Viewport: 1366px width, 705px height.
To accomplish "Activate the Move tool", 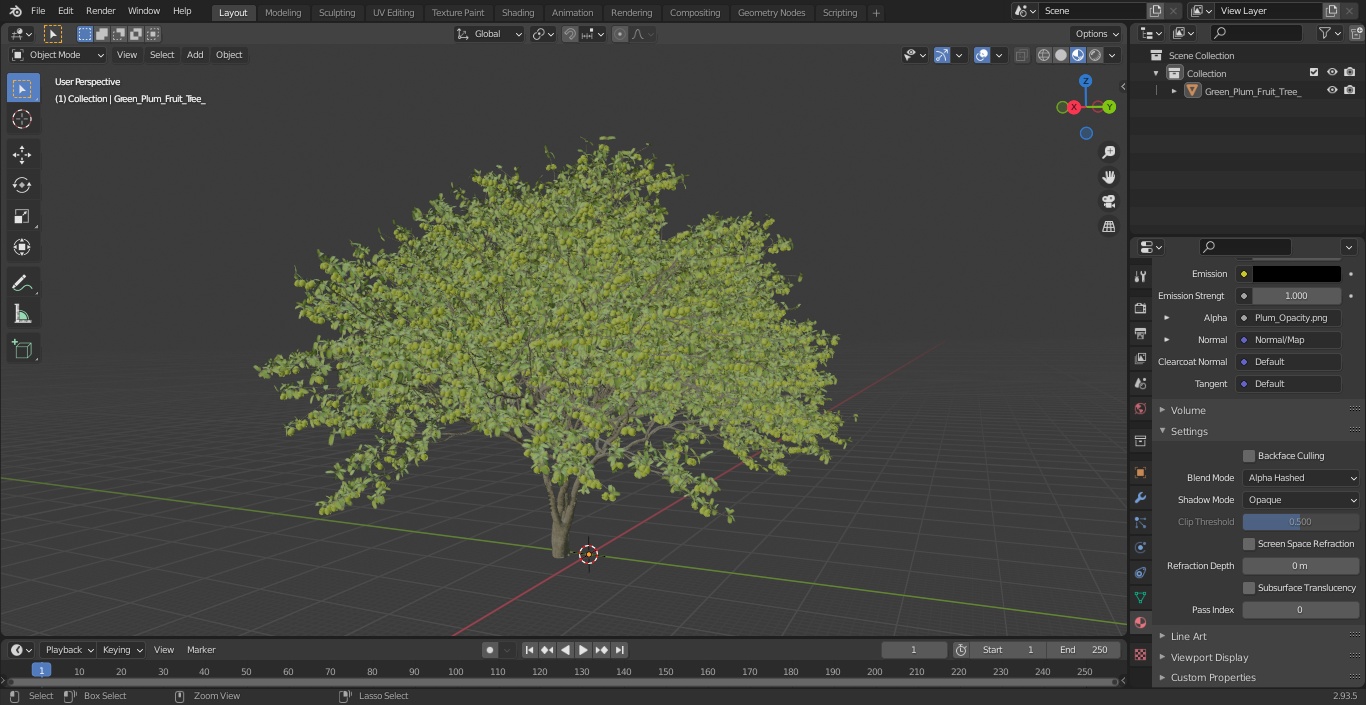I will [x=22, y=155].
